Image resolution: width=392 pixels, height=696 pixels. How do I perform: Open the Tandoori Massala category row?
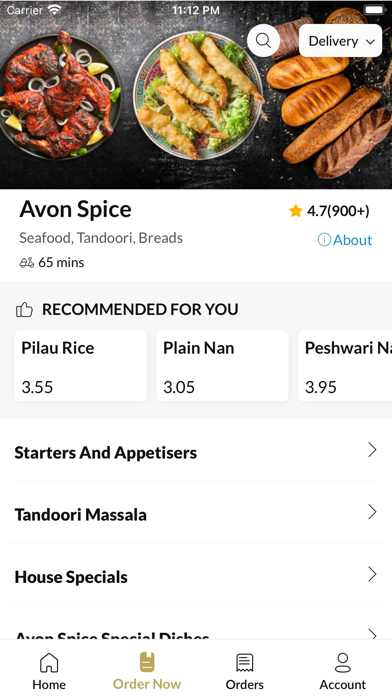pos(196,512)
